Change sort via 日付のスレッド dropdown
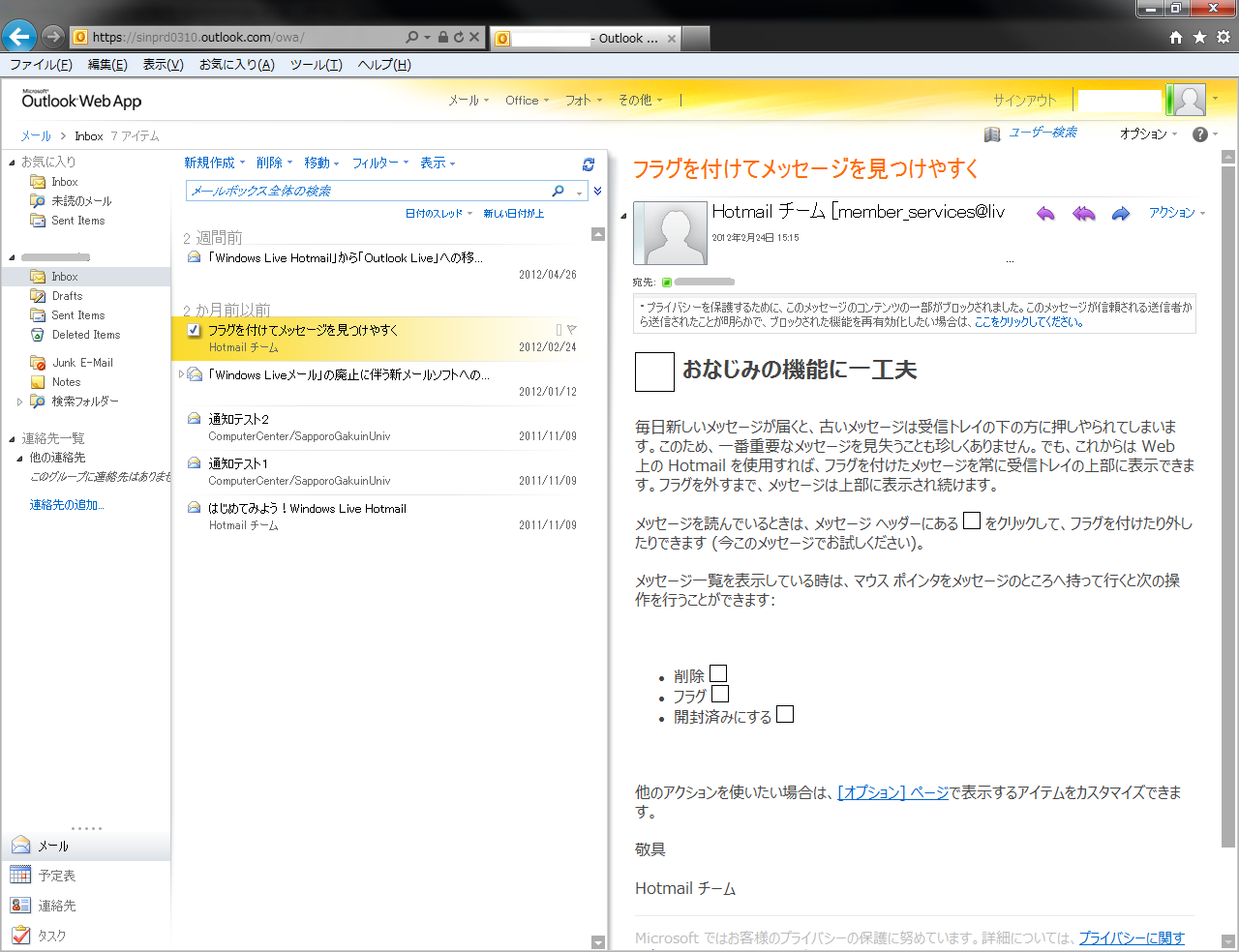 pyautogui.click(x=438, y=214)
